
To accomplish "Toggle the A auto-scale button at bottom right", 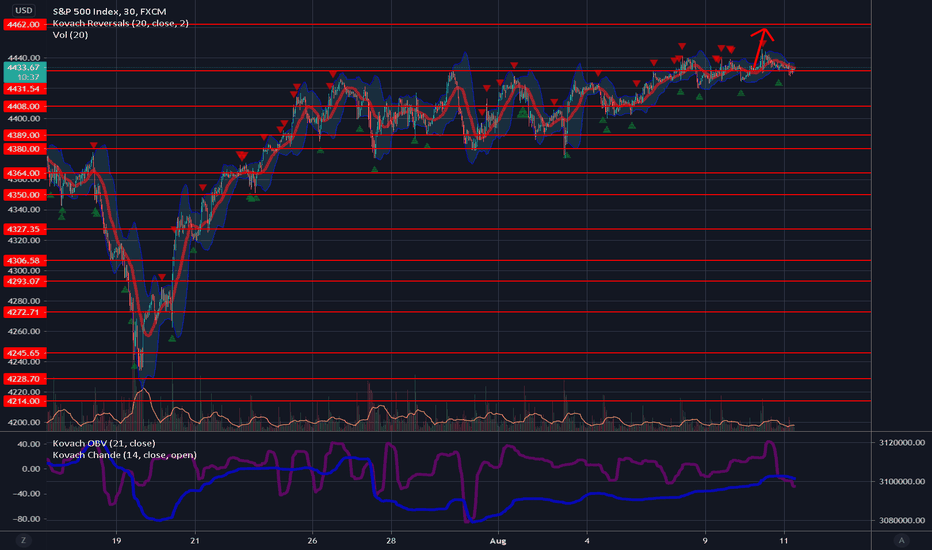I will 902,540.
